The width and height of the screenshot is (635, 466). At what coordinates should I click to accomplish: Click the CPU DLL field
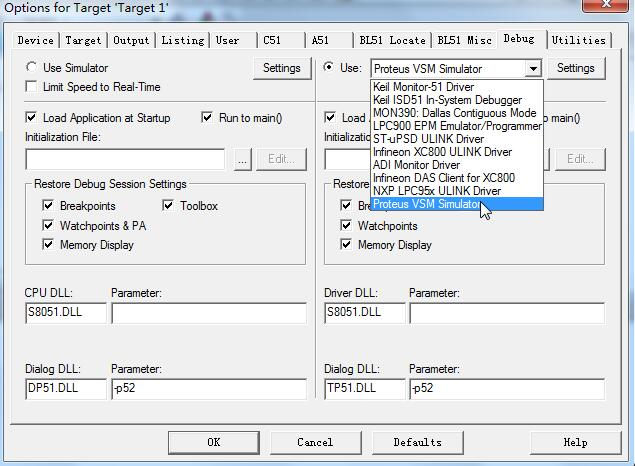tap(66, 313)
